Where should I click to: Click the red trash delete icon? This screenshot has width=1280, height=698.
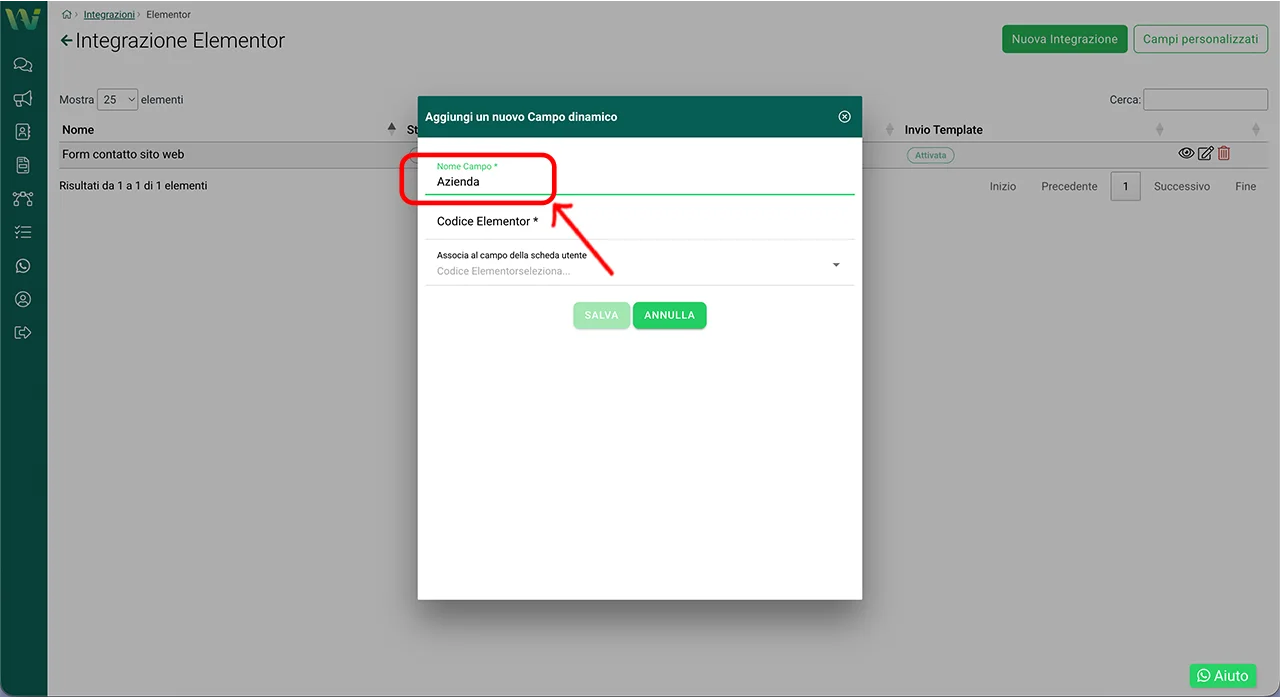(x=1224, y=154)
